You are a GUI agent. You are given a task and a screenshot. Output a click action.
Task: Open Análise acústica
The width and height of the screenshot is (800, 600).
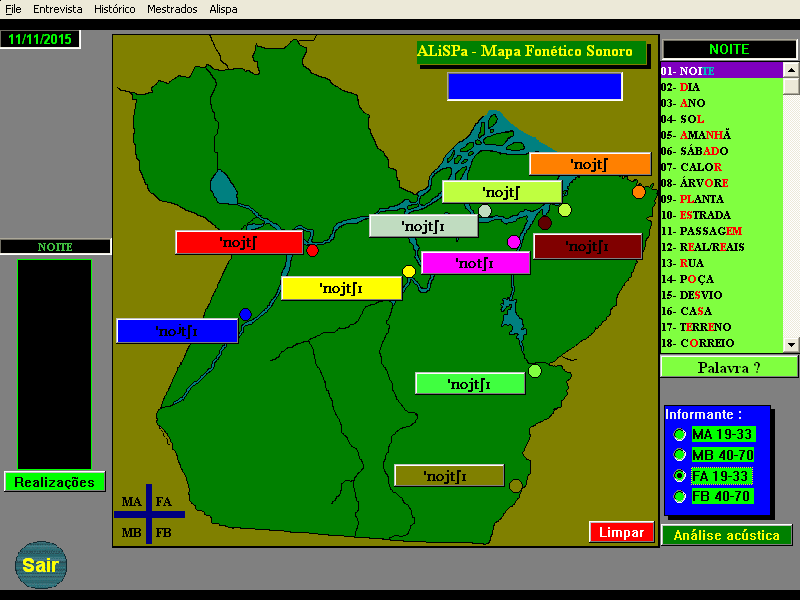726,535
